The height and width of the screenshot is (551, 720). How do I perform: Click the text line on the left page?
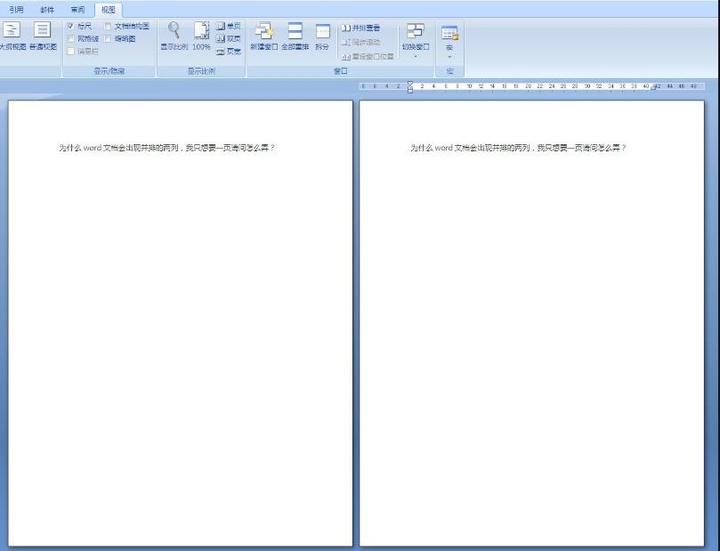(167, 148)
